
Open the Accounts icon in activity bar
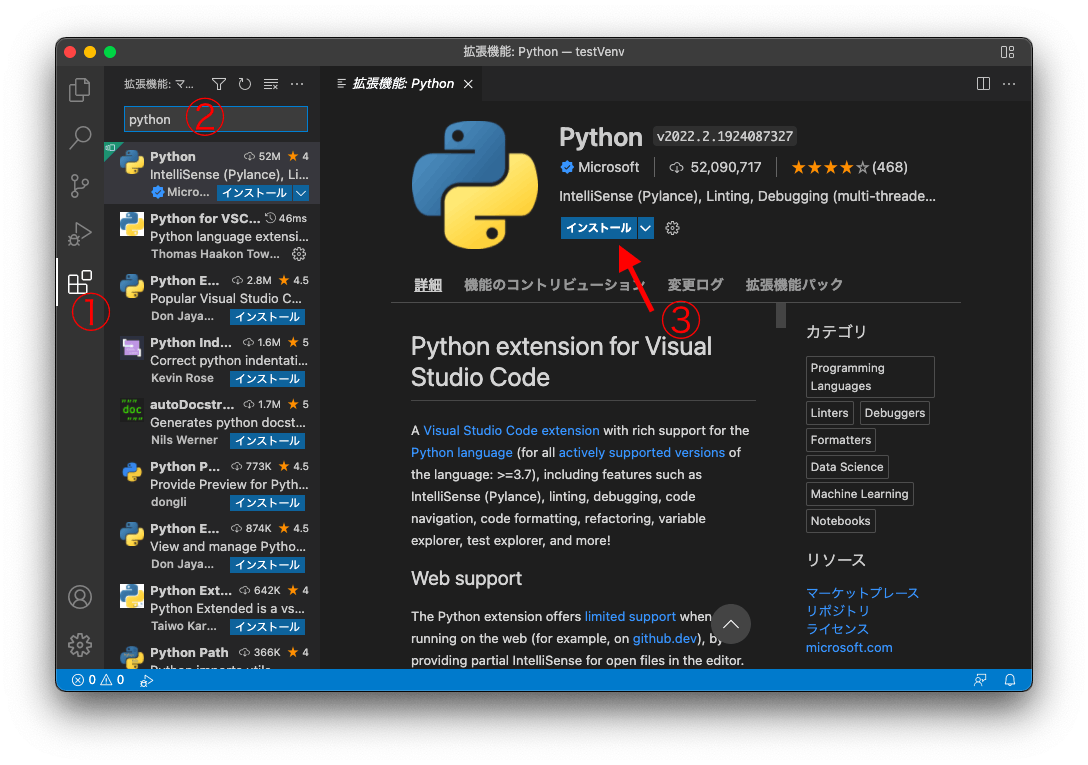[x=80, y=597]
